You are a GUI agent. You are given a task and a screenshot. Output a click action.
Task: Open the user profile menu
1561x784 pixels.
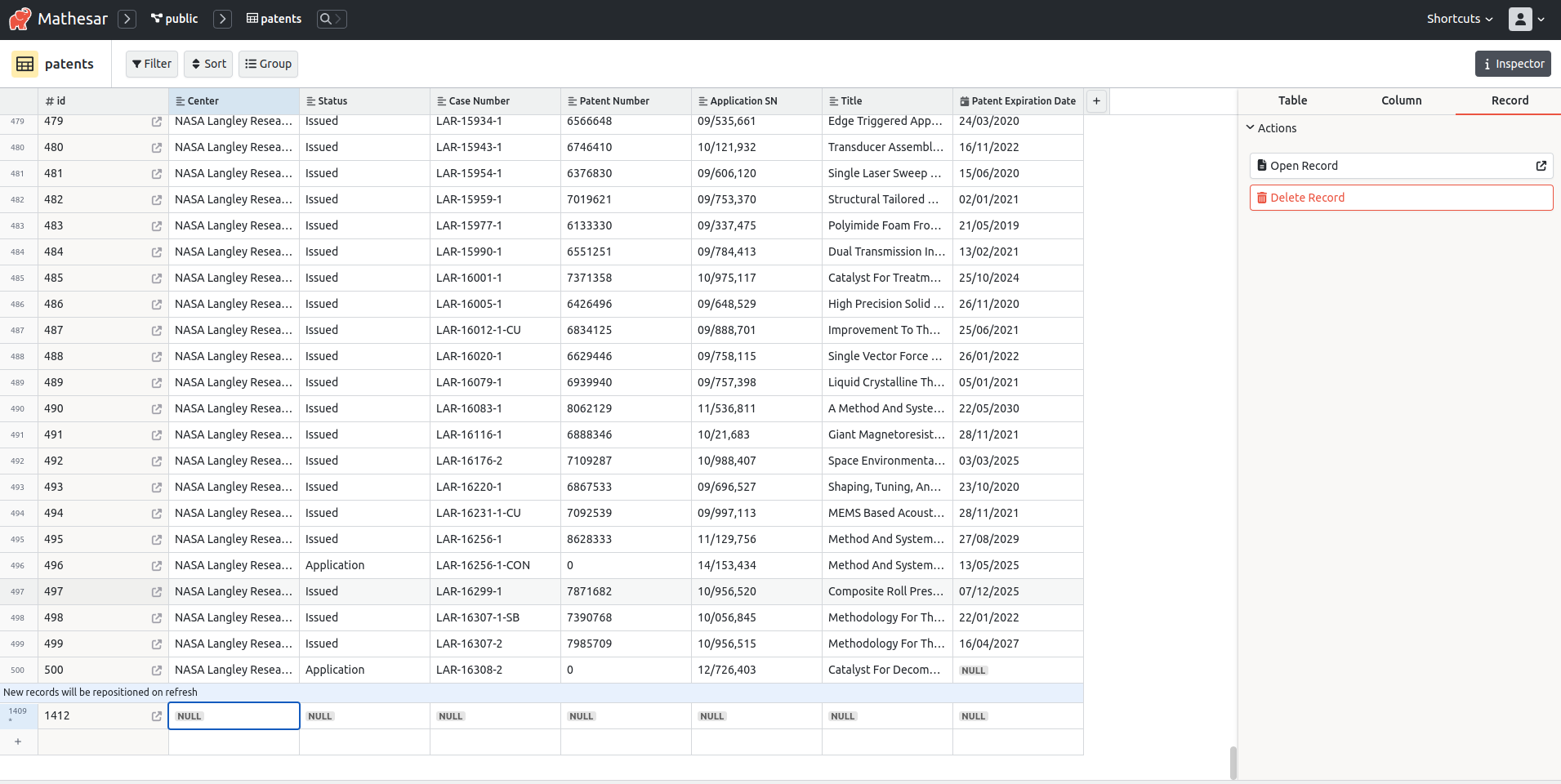pyautogui.click(x=1526, y=18)
